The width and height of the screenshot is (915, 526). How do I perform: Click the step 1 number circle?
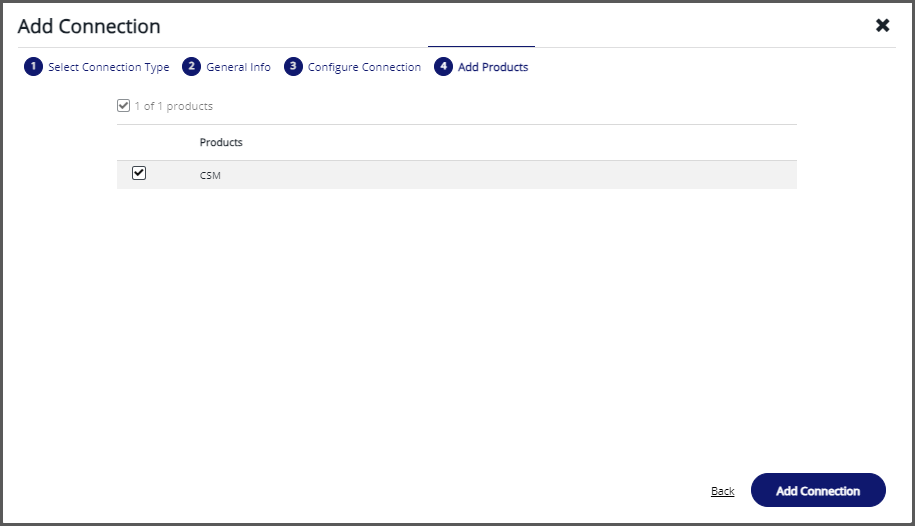tap(34, 67)
